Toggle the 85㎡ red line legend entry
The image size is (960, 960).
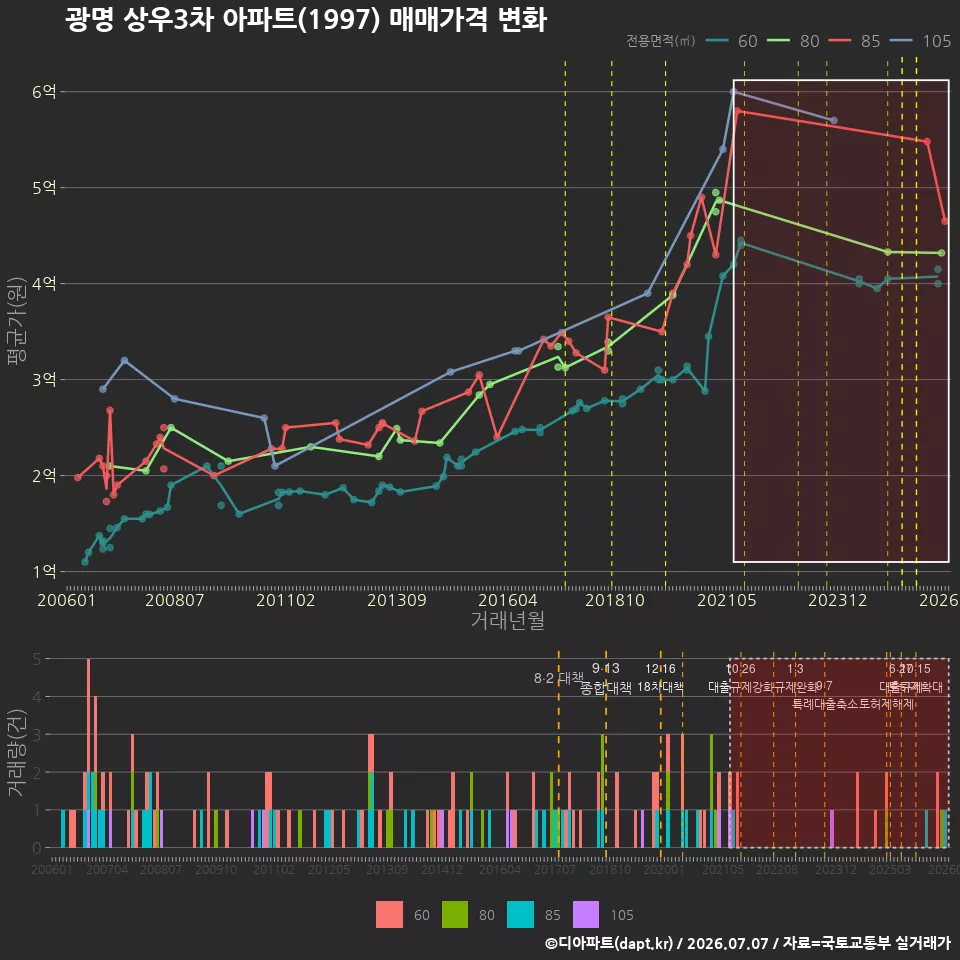click(854, 41)
